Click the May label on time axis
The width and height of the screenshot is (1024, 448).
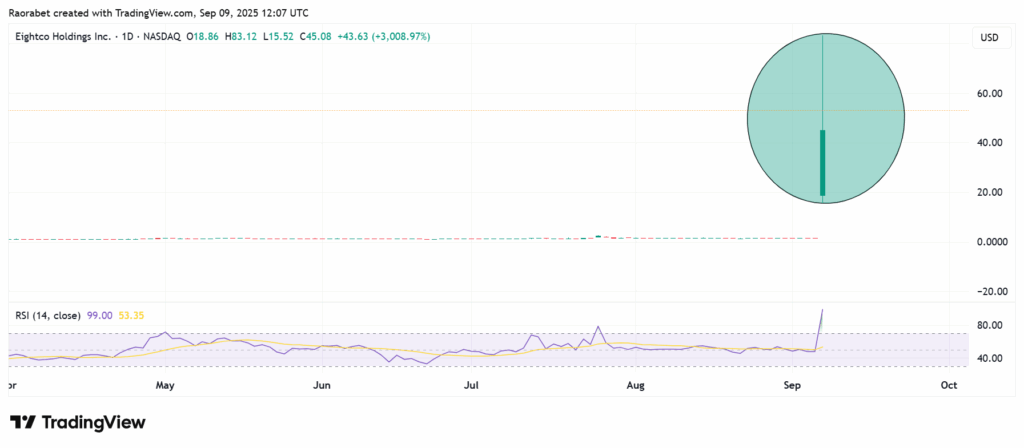coord(165,384)
